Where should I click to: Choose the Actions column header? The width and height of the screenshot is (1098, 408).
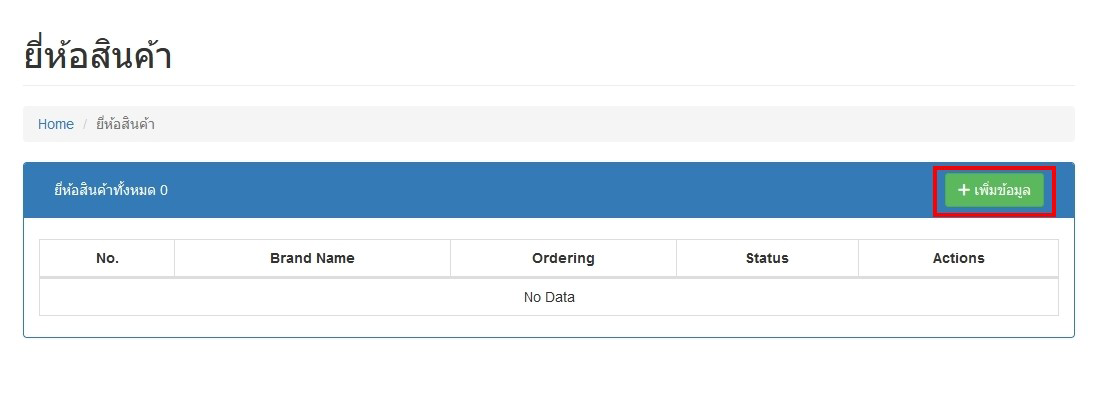(958, 258)
